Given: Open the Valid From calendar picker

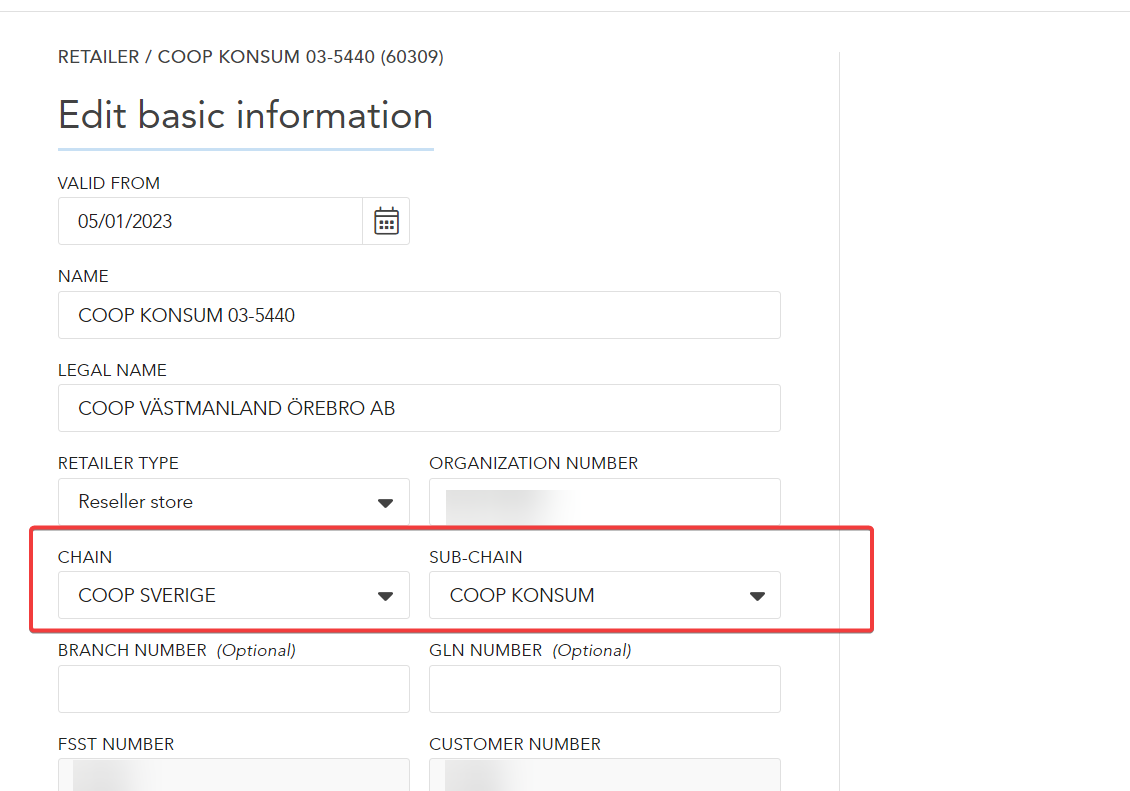Looking at the screenshot, I should point(386,221).
